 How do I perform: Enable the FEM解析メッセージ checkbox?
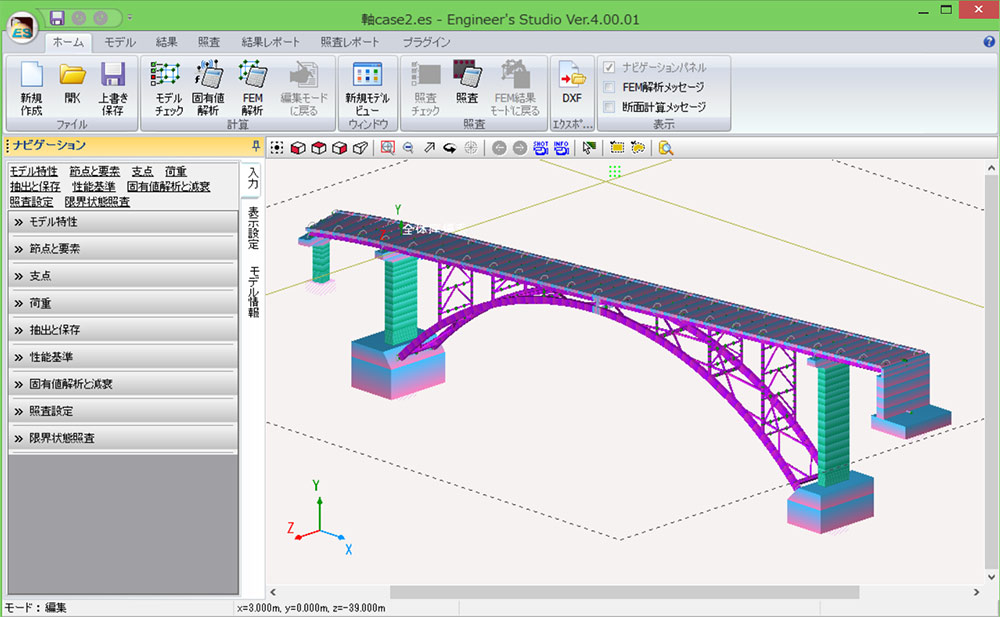(609, 87)
